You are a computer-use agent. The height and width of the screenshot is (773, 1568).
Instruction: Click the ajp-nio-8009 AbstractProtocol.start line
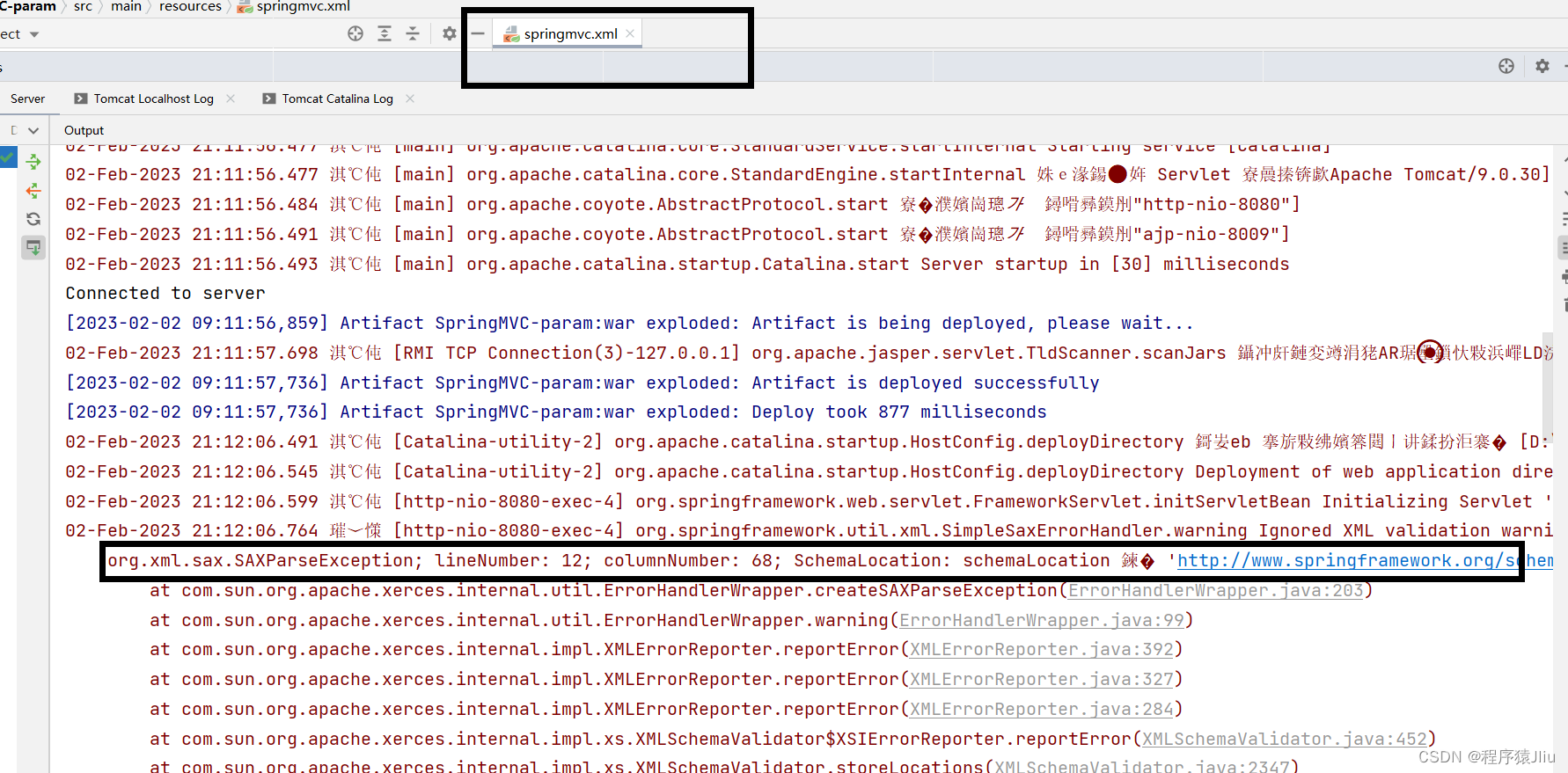pos(677,234)
